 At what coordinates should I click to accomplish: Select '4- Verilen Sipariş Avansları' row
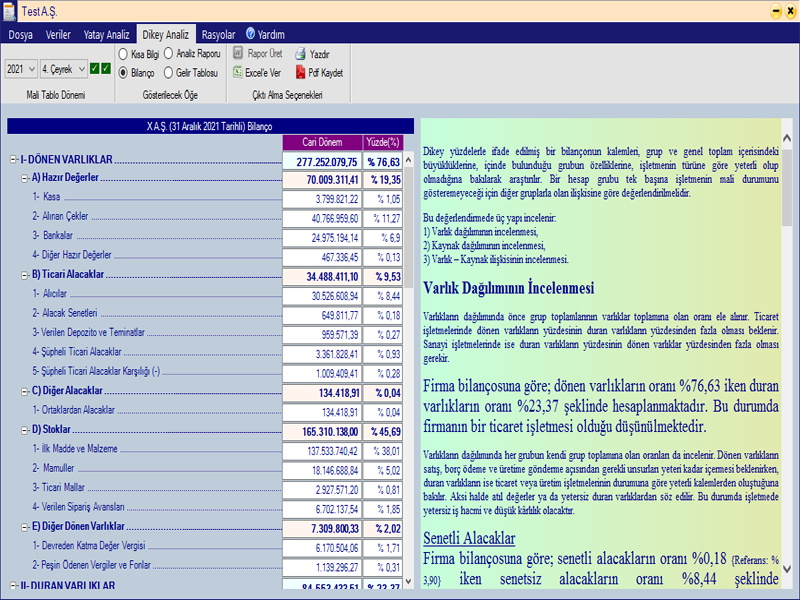(x=79, y=507)
